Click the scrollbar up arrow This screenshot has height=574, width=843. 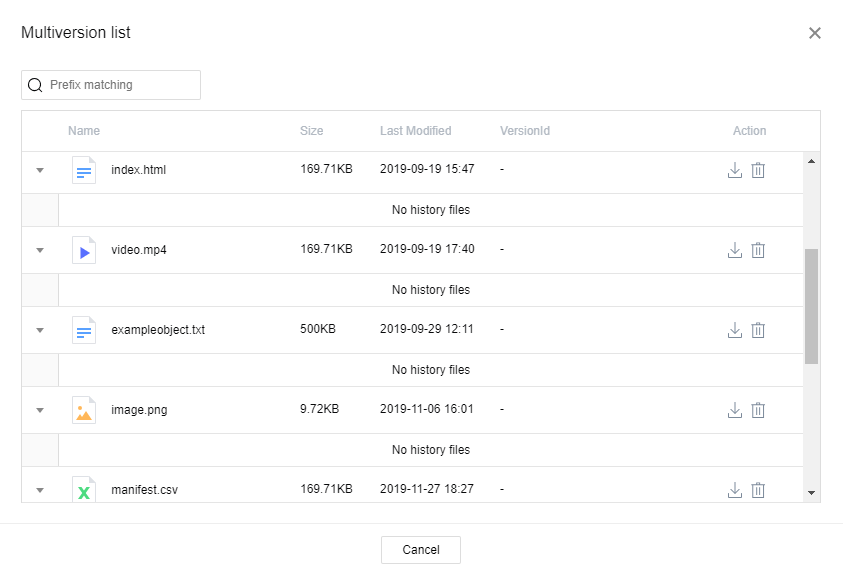(x=811, y=161)
